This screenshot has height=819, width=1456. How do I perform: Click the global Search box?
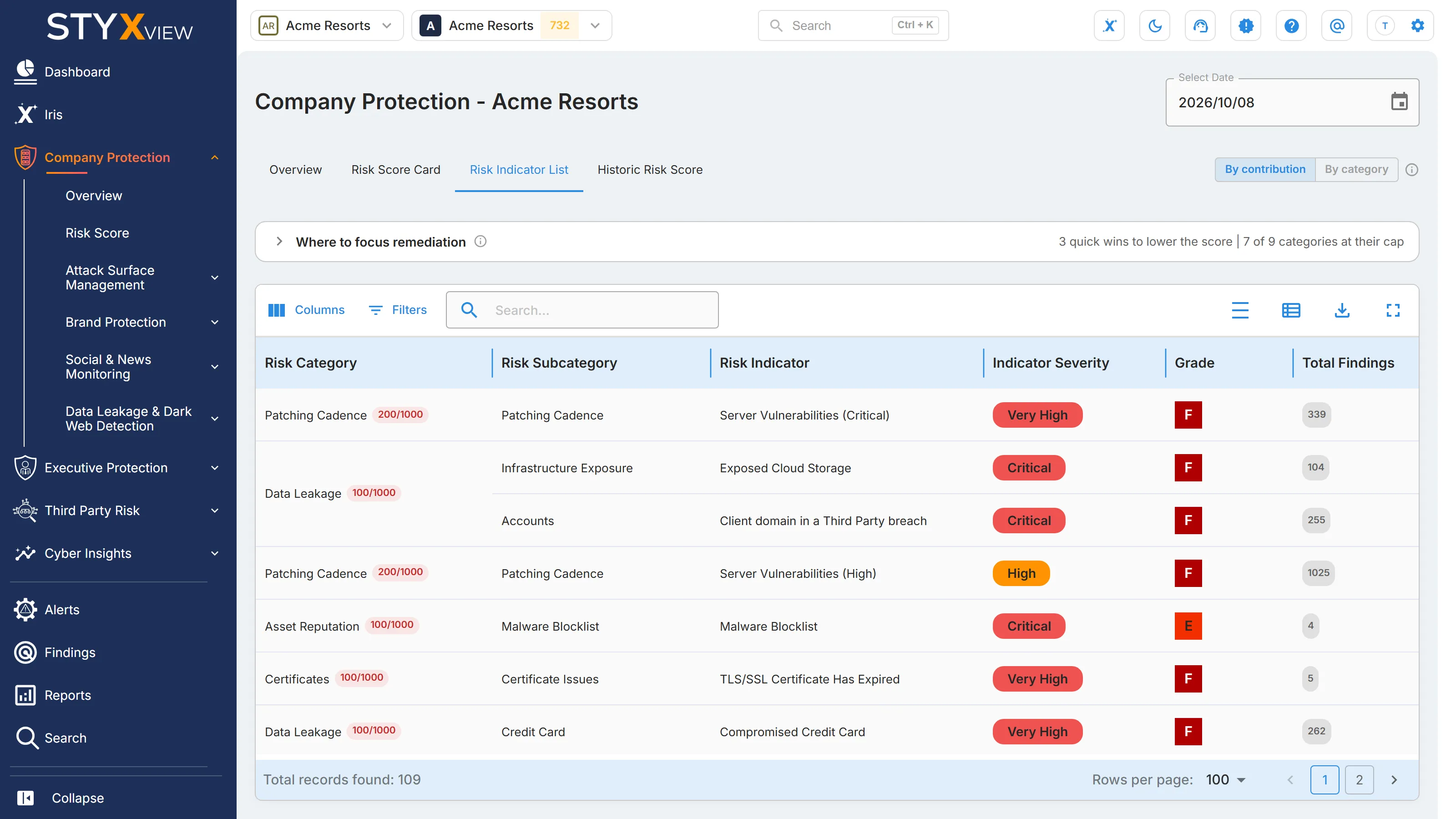coord(853,25)
